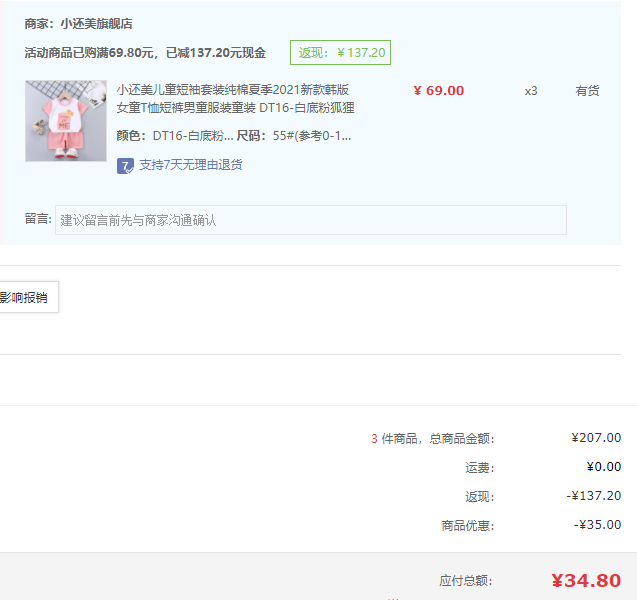Click the 7-day return badge icon
Screen dimensions: 637x600
pyautogui.click(x=125, y=165)
